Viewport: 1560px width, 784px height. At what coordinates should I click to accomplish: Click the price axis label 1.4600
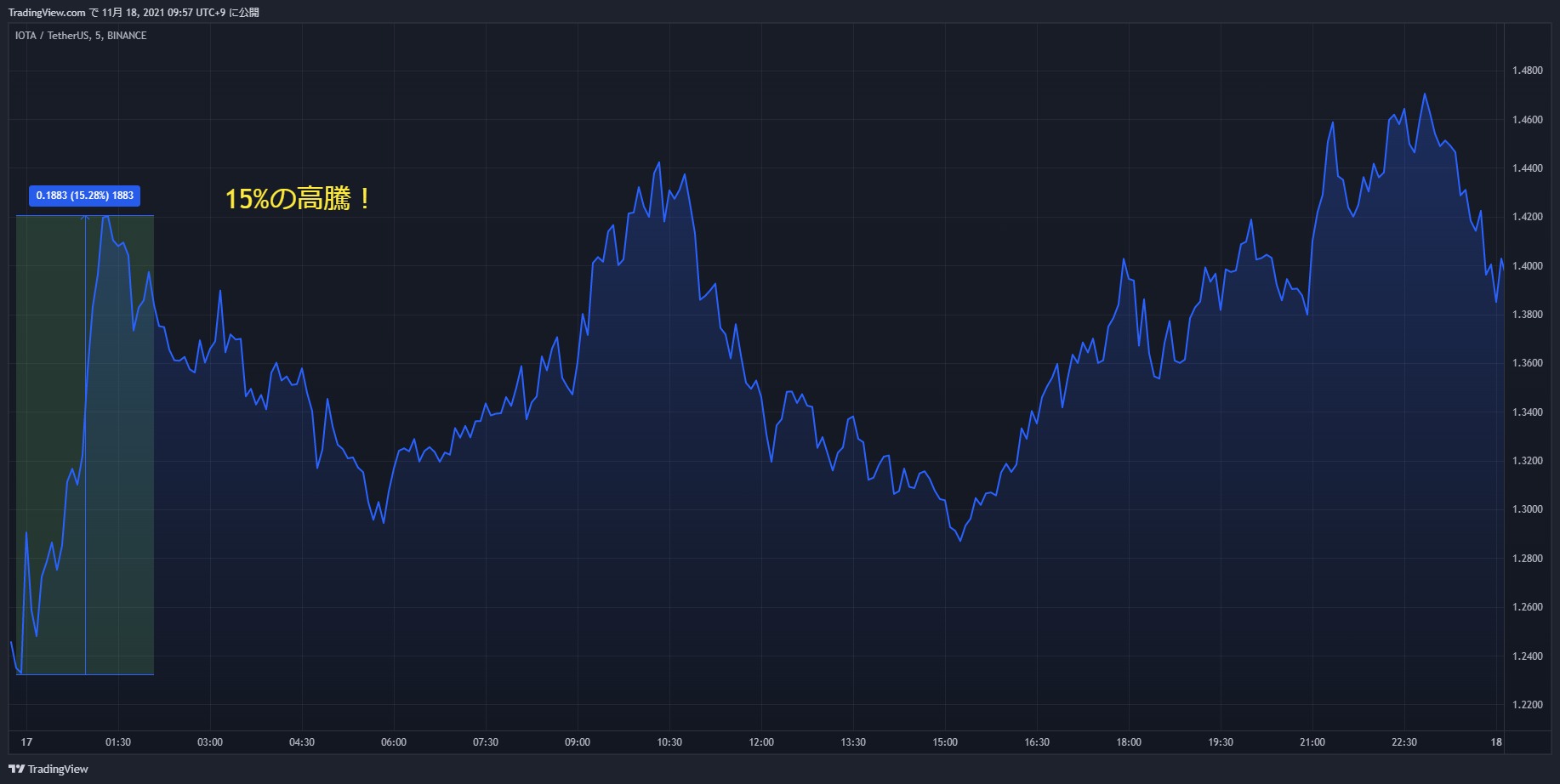(x=1528, y=120)
